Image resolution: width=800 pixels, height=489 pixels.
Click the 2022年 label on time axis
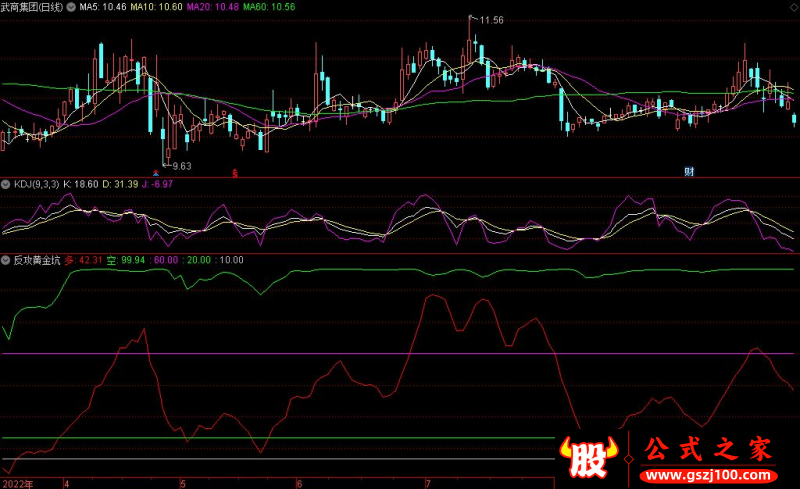click(x=18, y=484)
